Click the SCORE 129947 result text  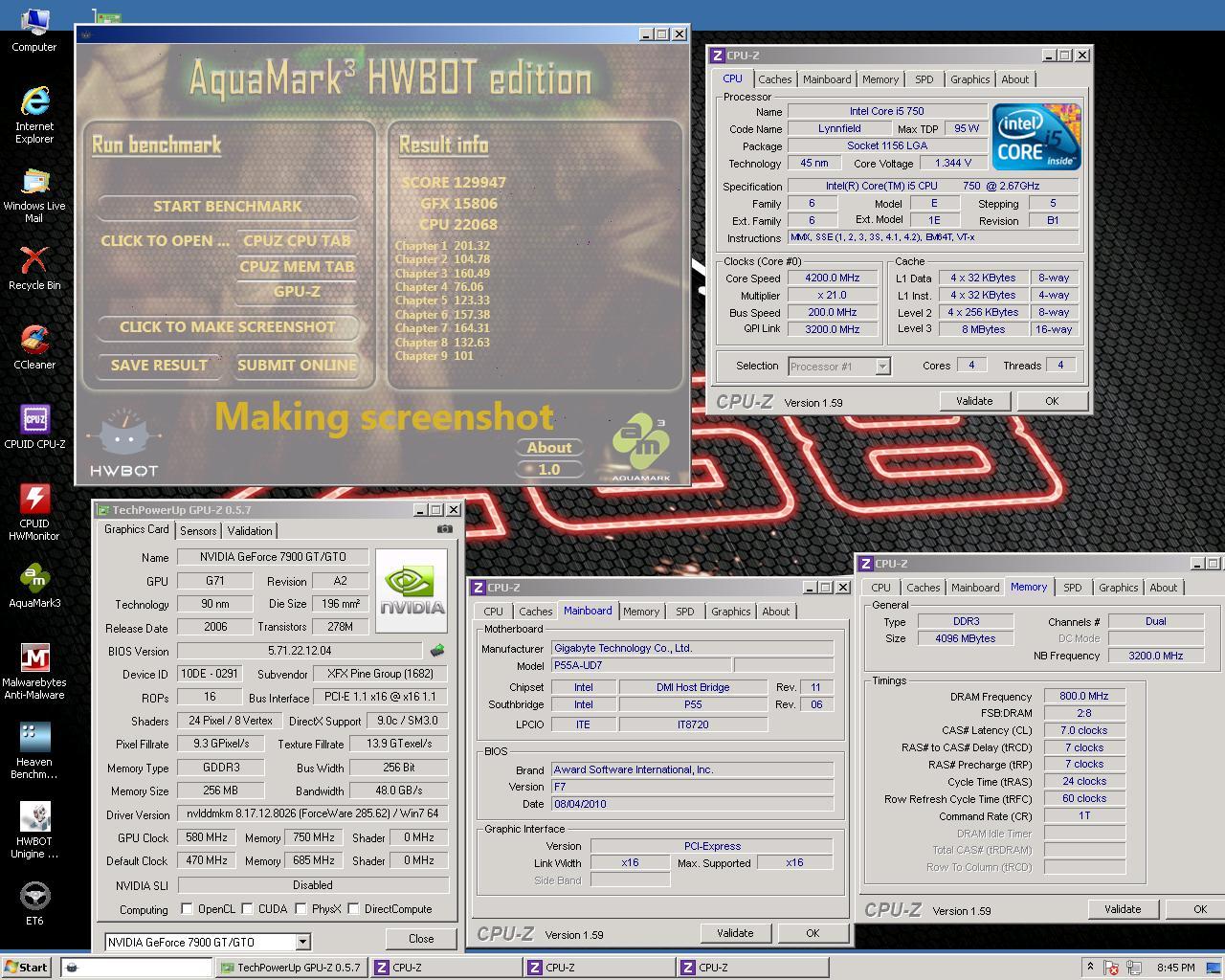[454, 182]
